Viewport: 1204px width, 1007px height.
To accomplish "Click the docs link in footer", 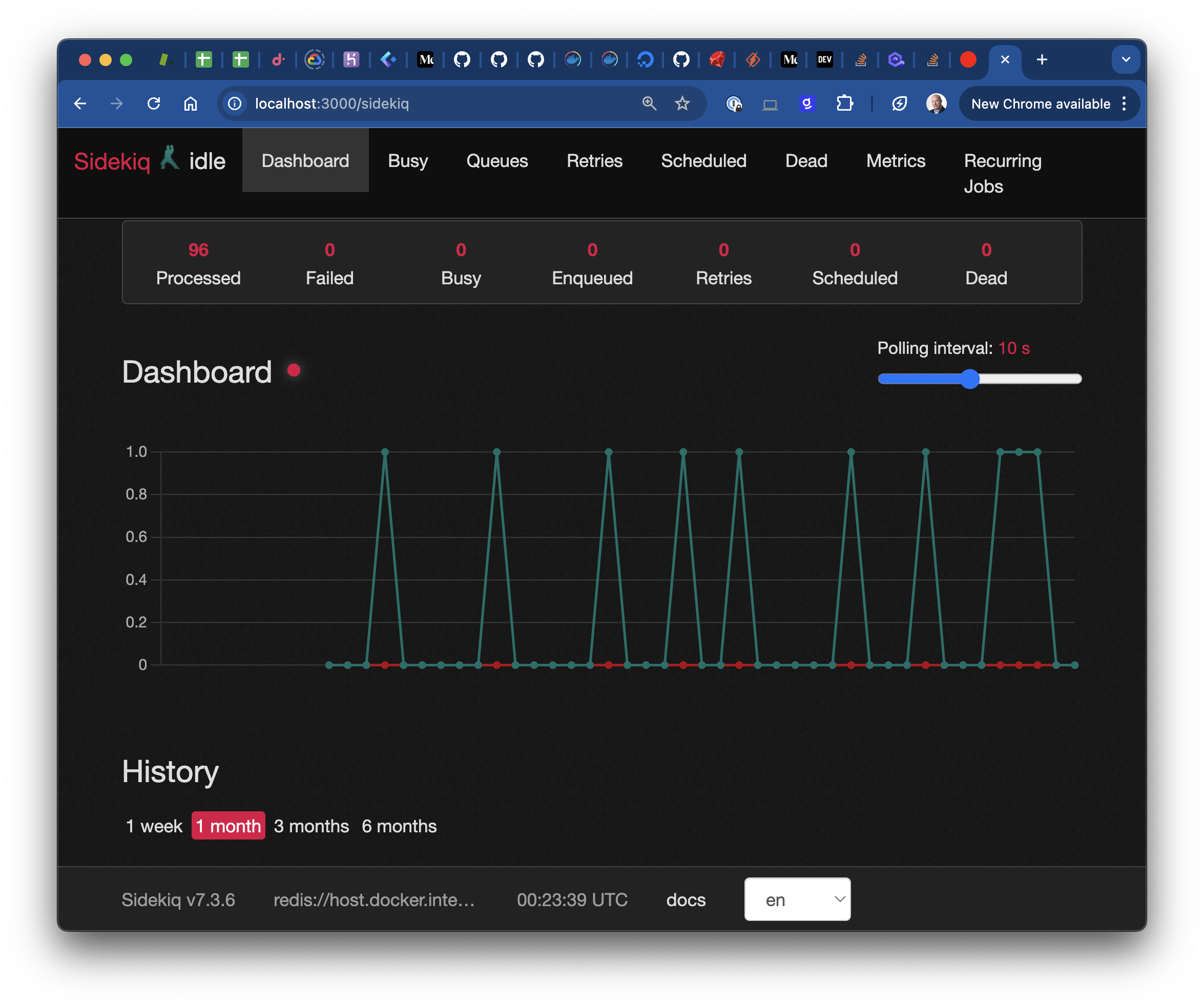I will point(686,900).
